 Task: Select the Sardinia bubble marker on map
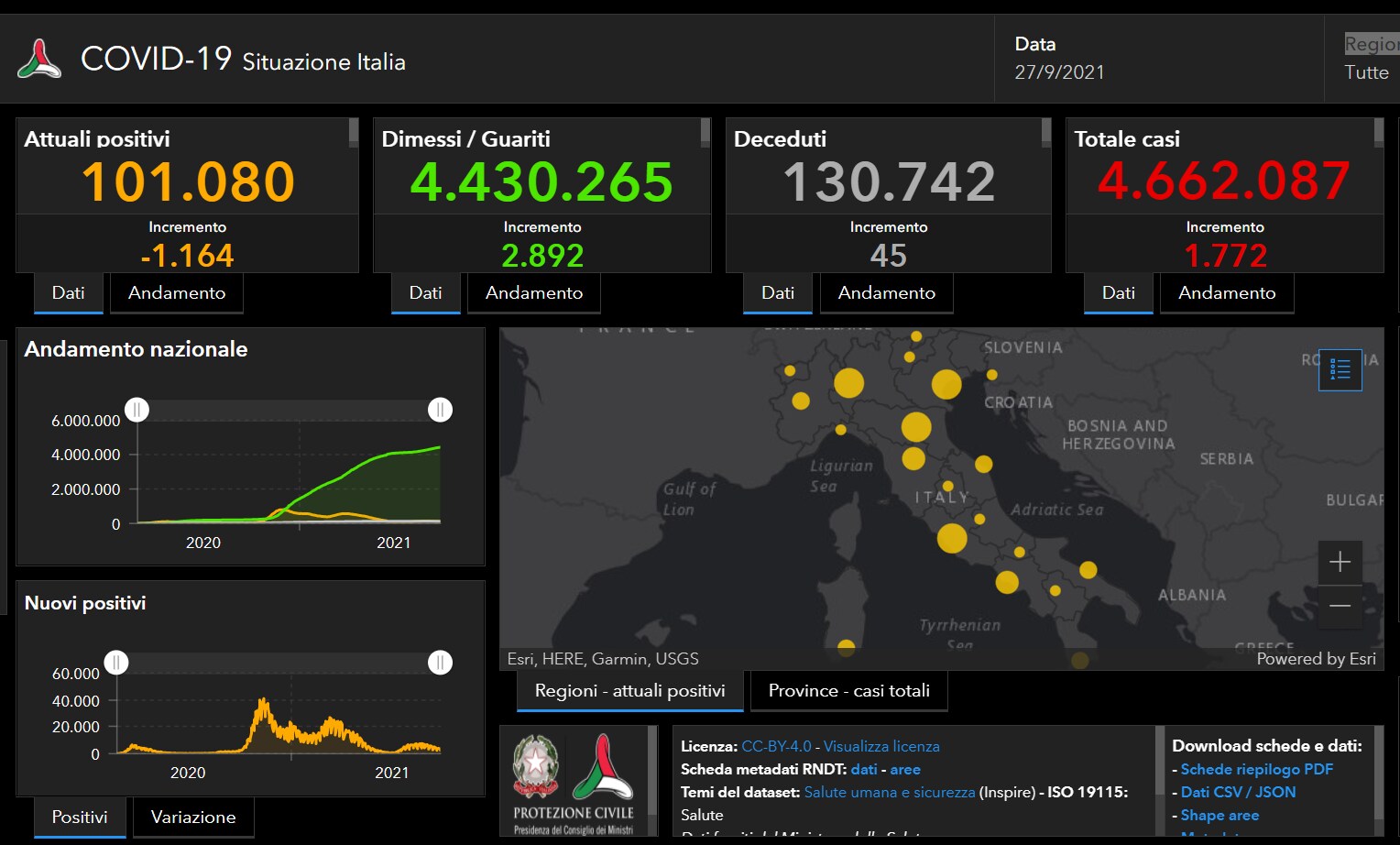coord(846,648)
